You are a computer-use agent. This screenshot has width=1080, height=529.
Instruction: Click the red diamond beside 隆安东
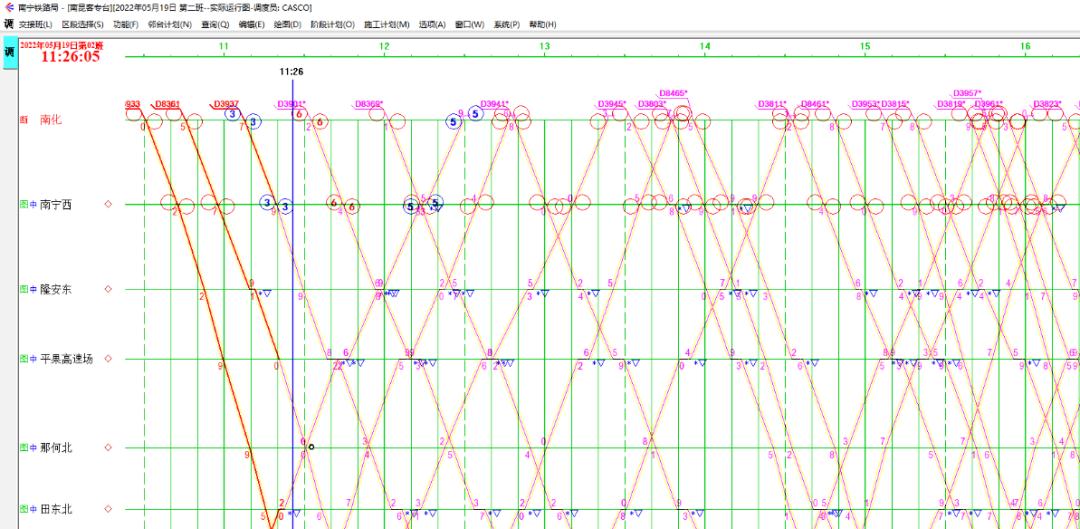(108, 290)
